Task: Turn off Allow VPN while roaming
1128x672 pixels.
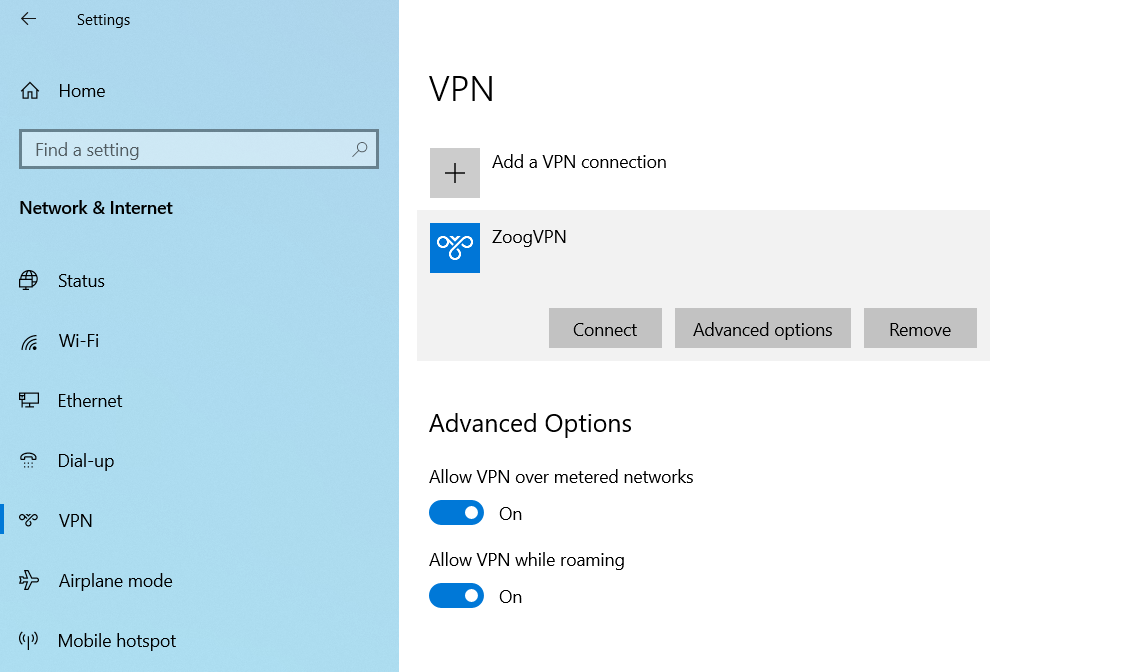Action: tap(457, 595)
